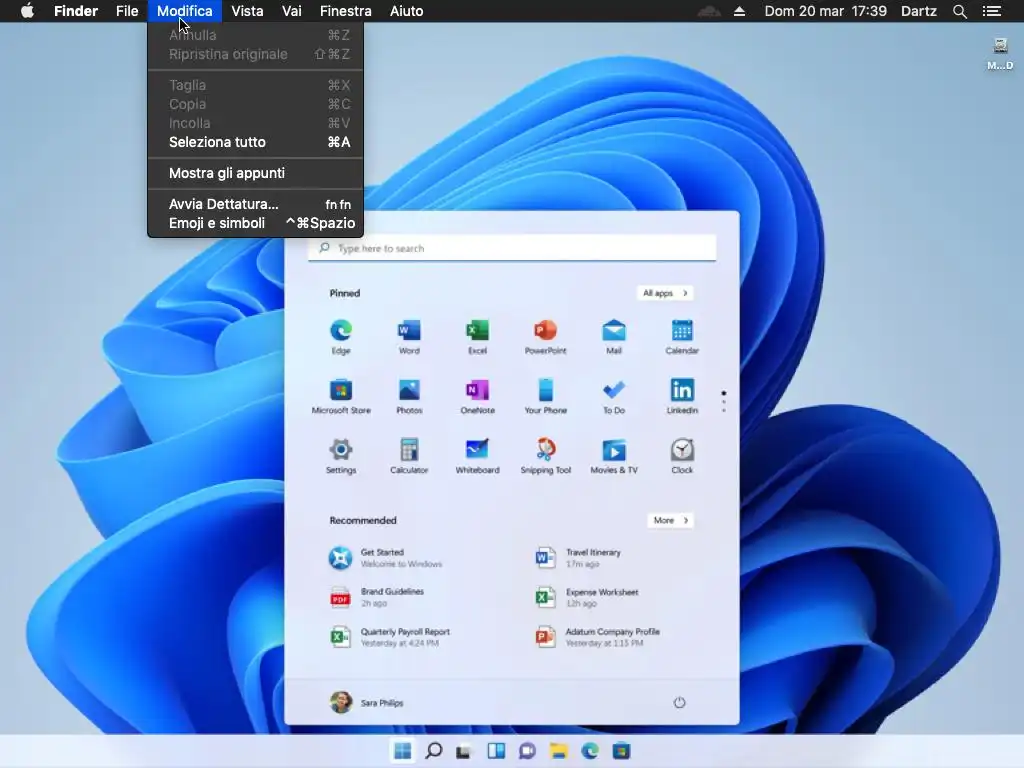Open Spotlight search in menu bar
Viewport: 1024px width, 768px height.
(959, 11)
